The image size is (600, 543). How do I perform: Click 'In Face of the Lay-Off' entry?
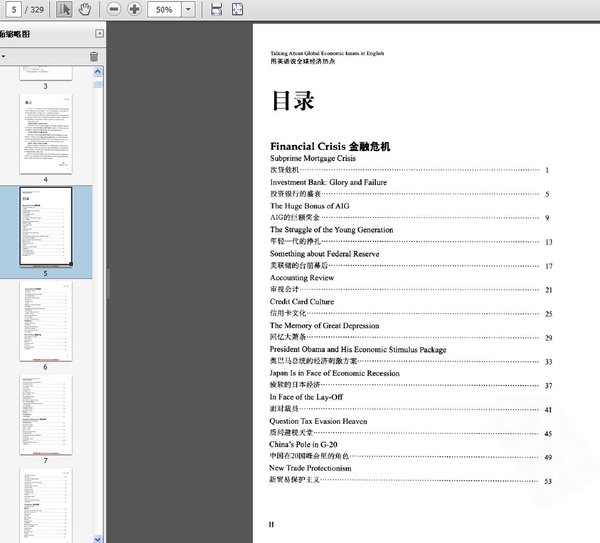306,397
